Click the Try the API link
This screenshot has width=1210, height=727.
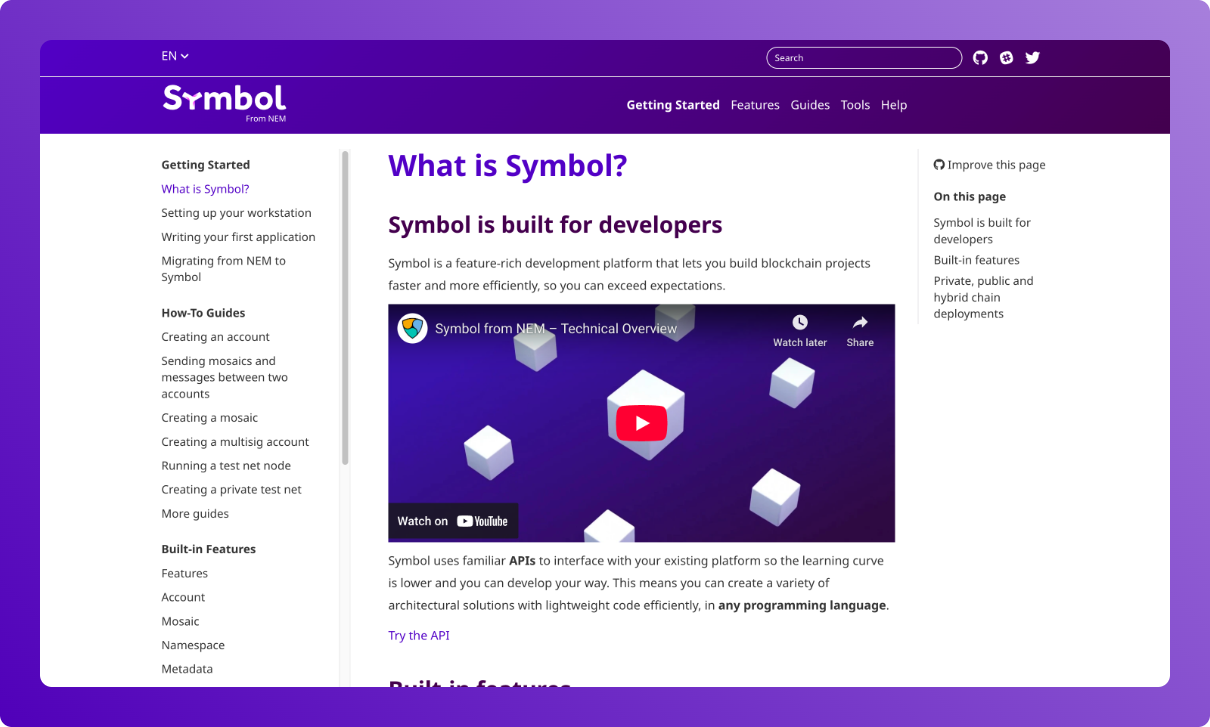[x=418, y=635]
